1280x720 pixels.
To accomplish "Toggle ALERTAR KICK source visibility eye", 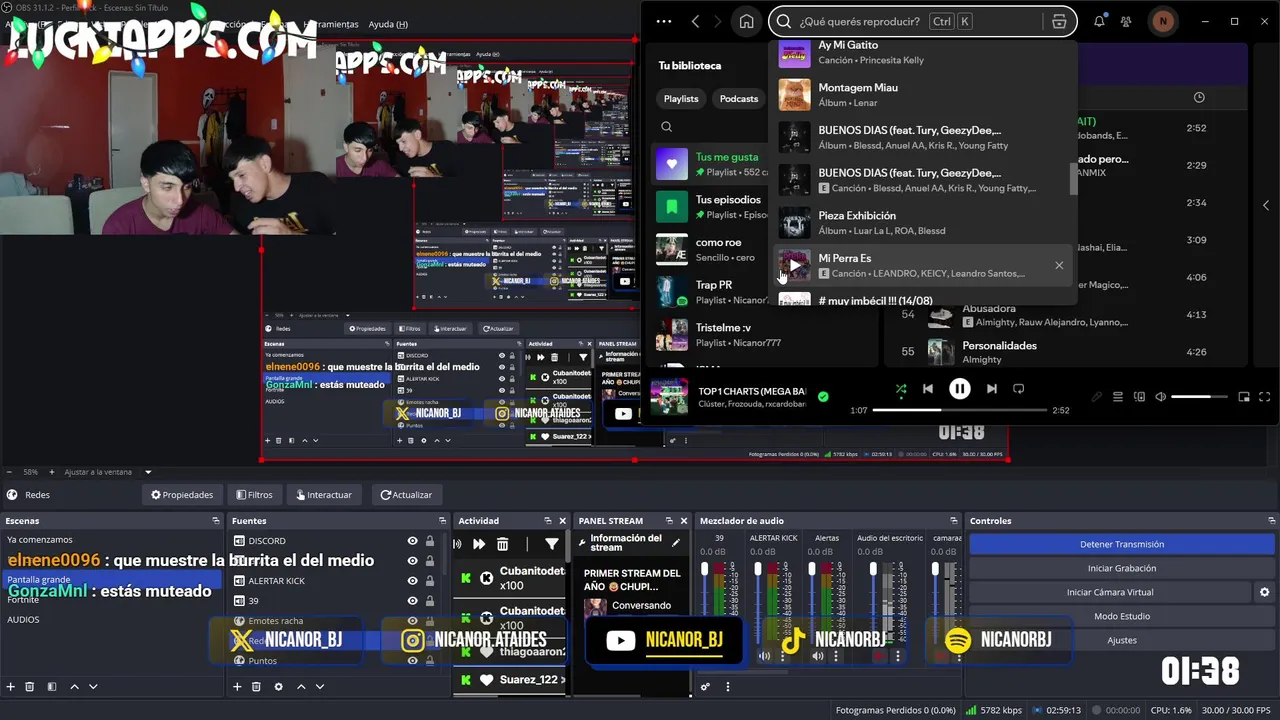I will coord(412,581).
